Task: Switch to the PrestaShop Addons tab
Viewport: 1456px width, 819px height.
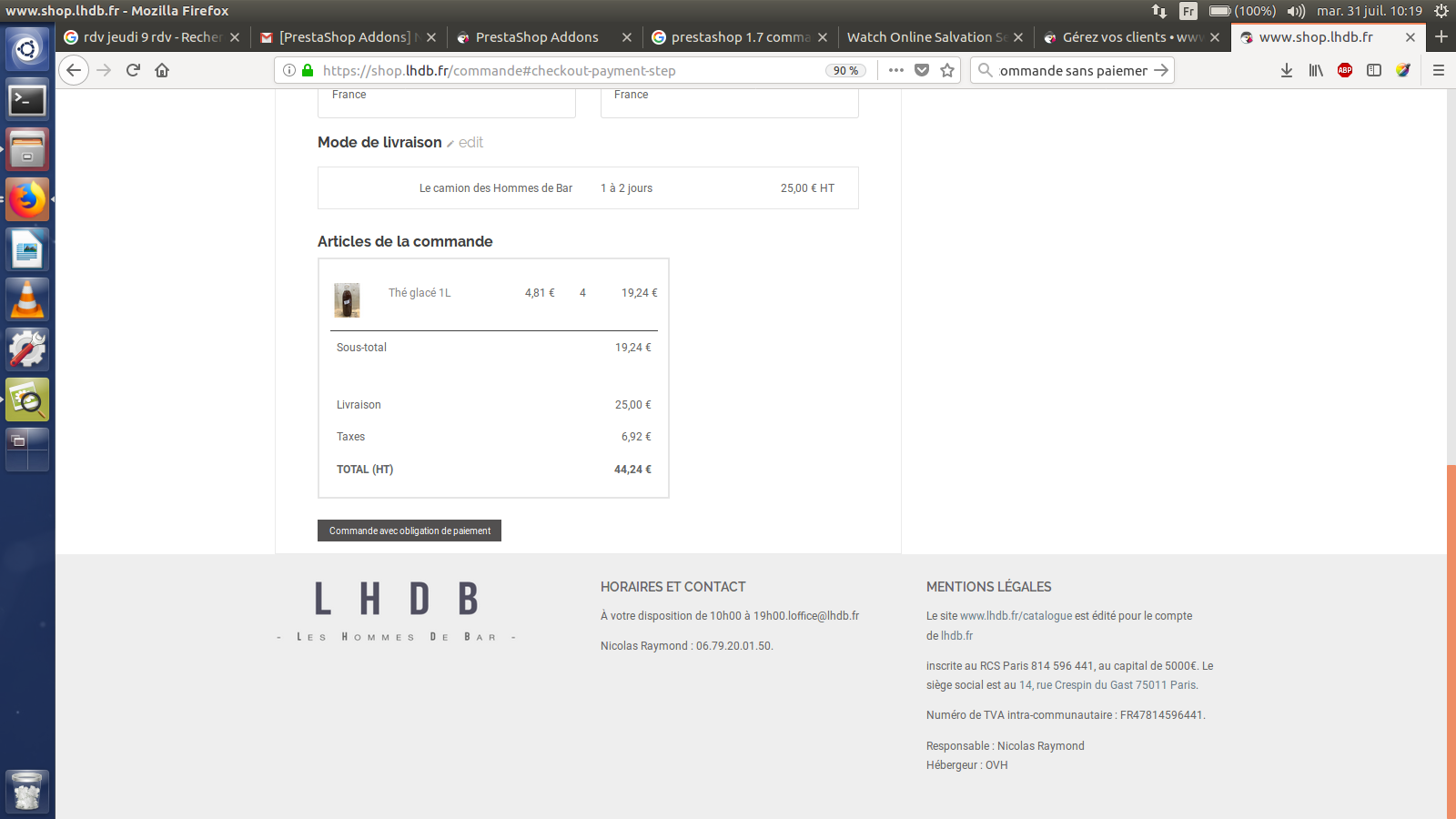Action: pos(537,37)
